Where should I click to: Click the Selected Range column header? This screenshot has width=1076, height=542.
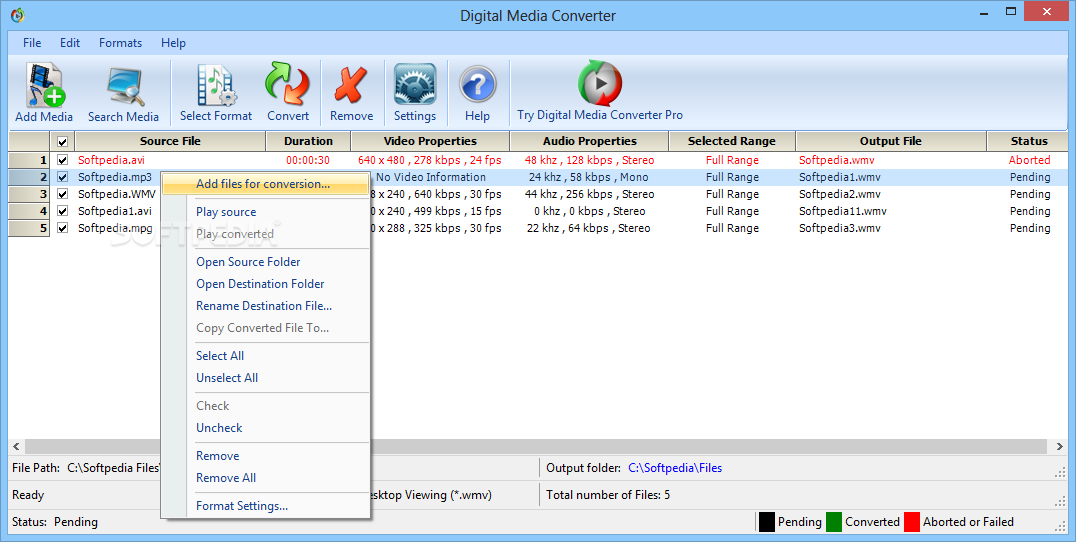point(732,141)
